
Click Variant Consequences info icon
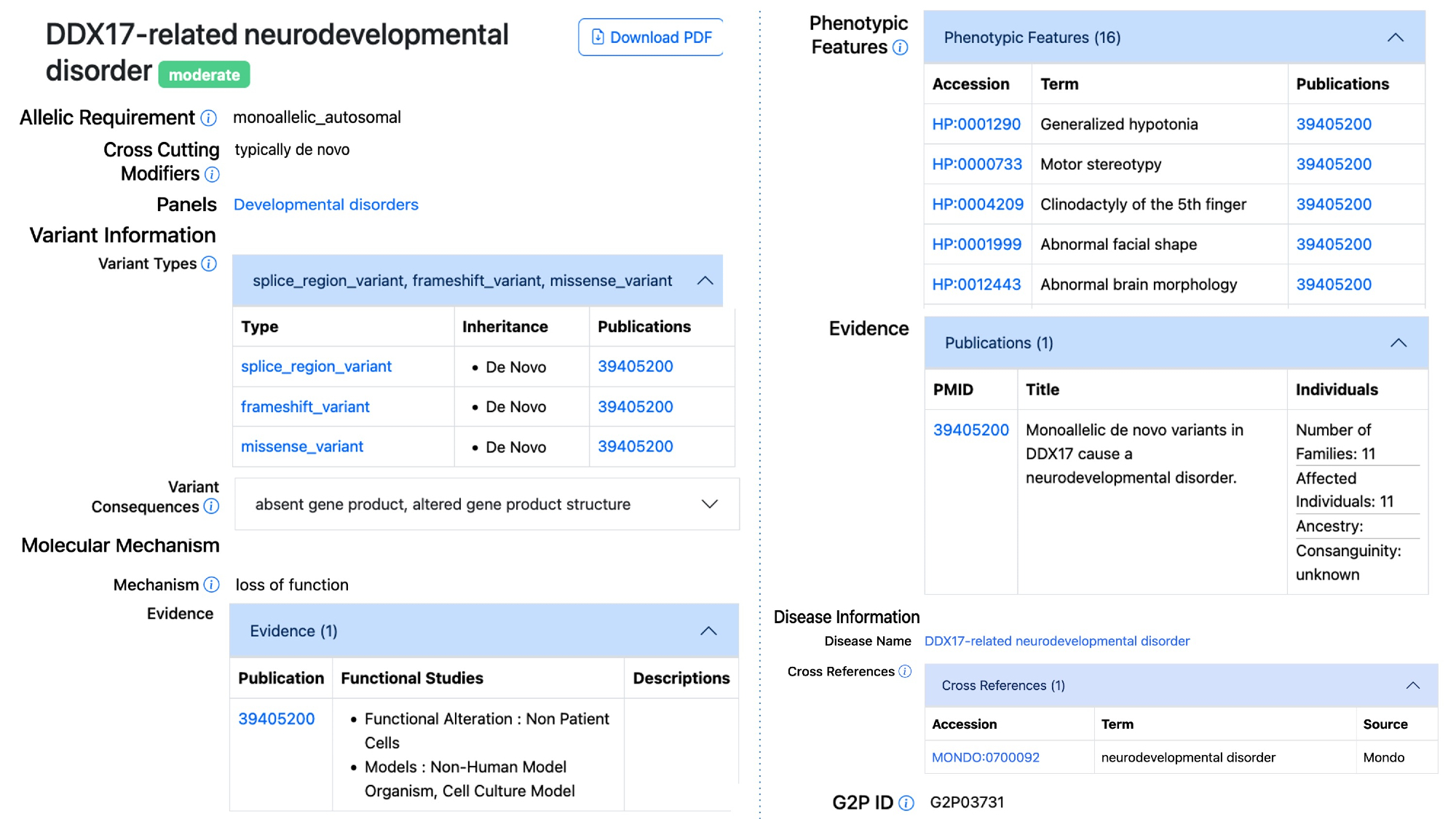[x=211, y=506]
